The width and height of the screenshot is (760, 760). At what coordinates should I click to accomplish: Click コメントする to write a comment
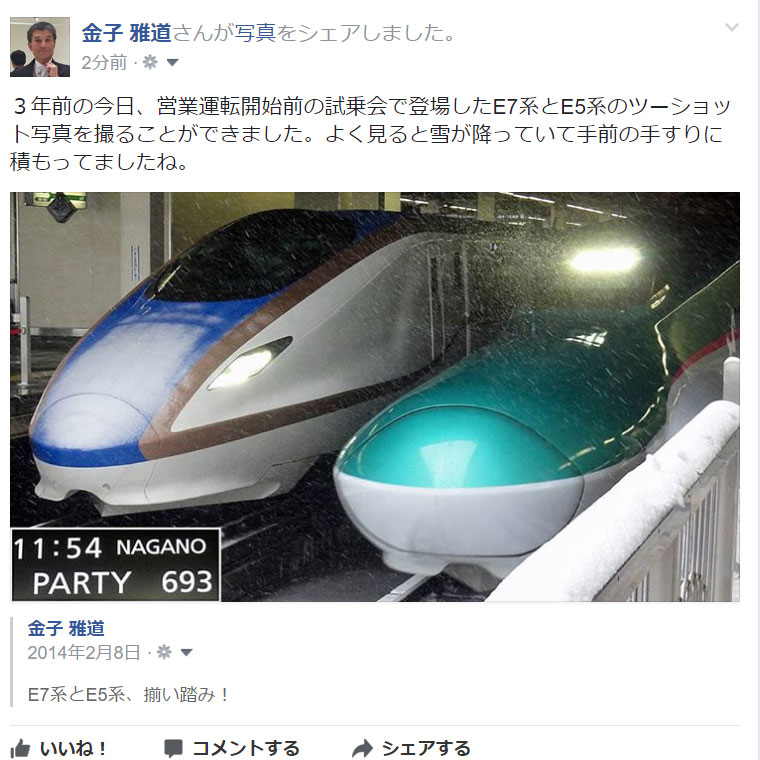pyautogui.click(x=246, y=748)
